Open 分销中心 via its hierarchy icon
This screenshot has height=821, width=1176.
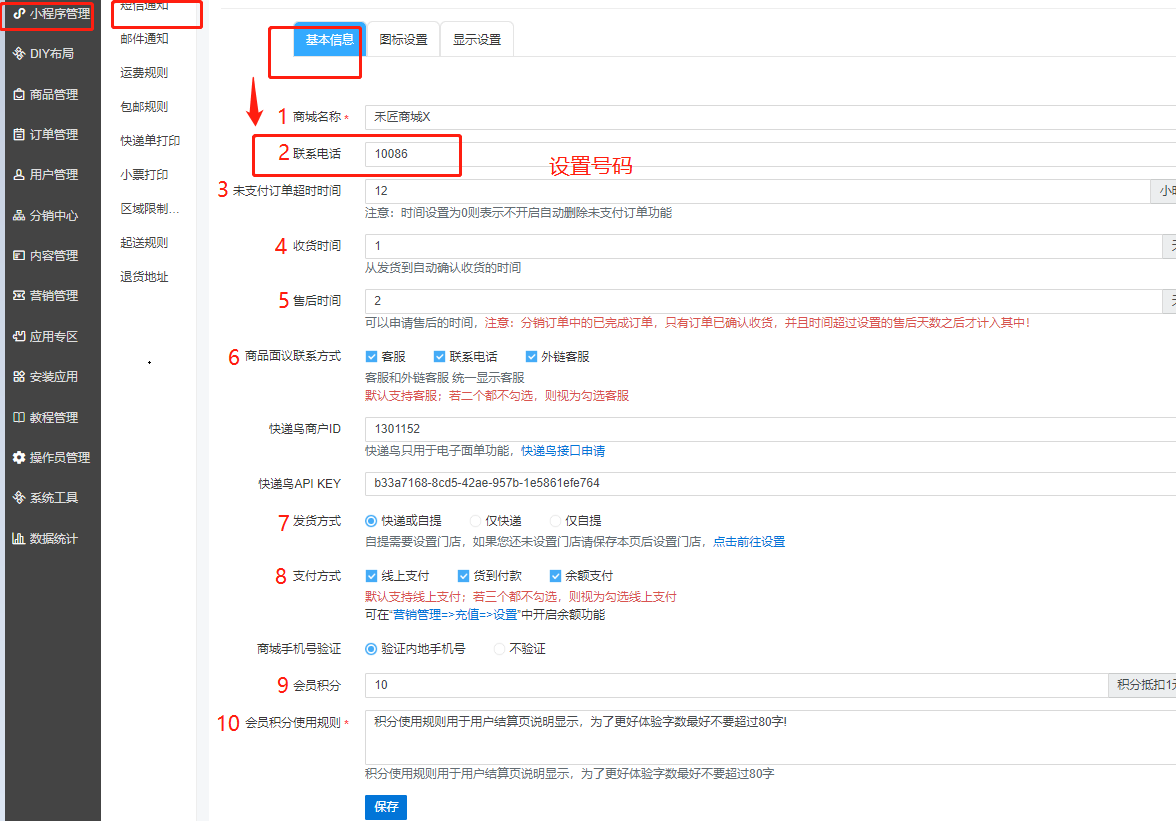(x=19, y=215)
